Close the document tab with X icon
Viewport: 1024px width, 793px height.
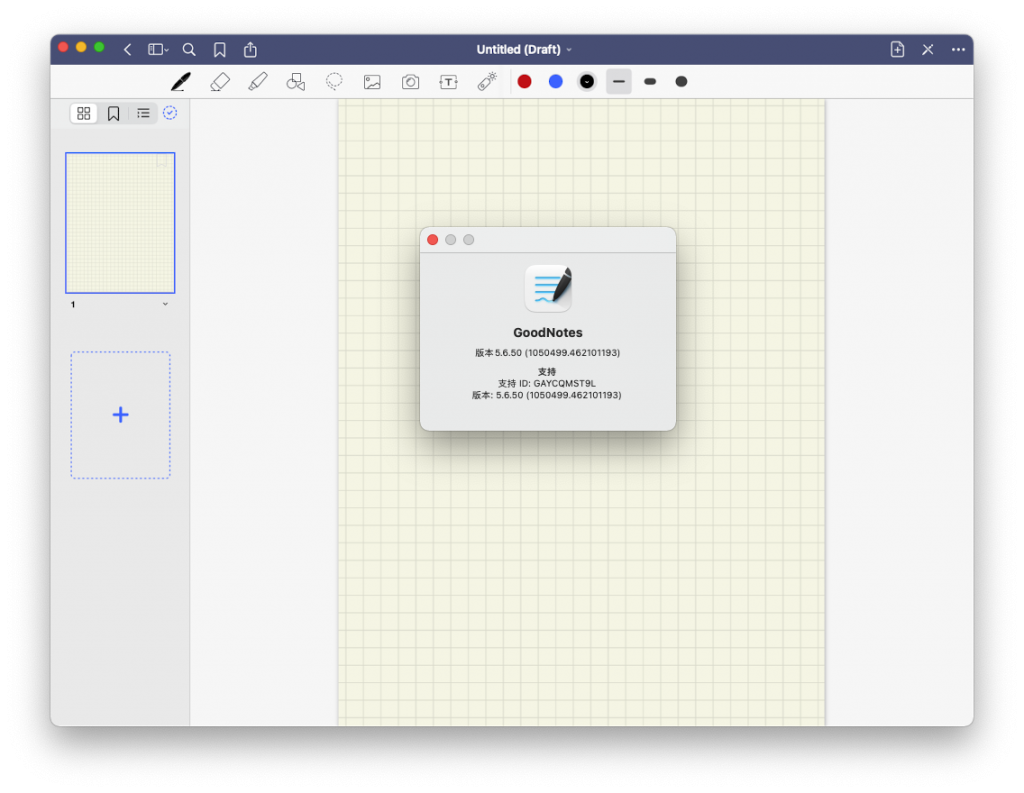pyautogui.click(x=927, y=50)
